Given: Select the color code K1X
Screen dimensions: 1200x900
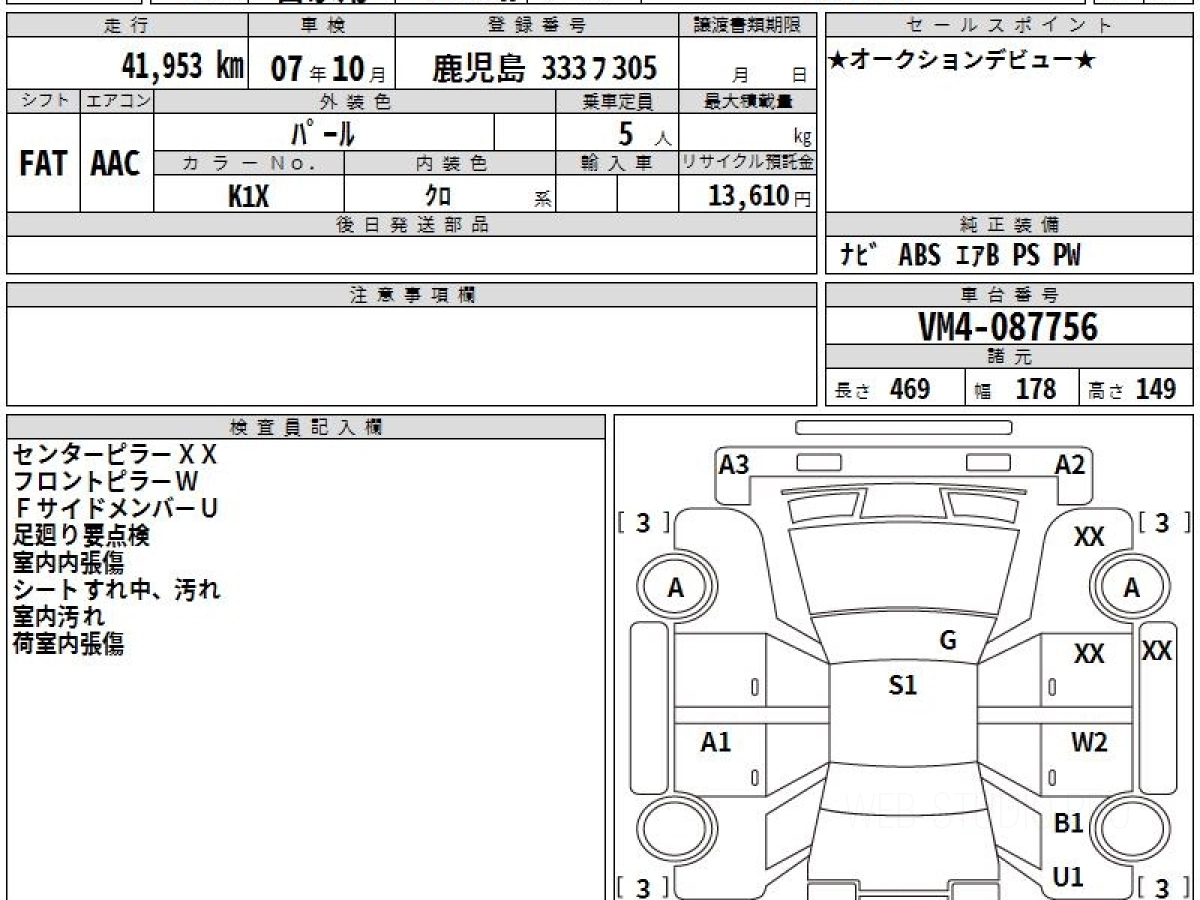Looking at the screenshot, I should coord(249,196).
